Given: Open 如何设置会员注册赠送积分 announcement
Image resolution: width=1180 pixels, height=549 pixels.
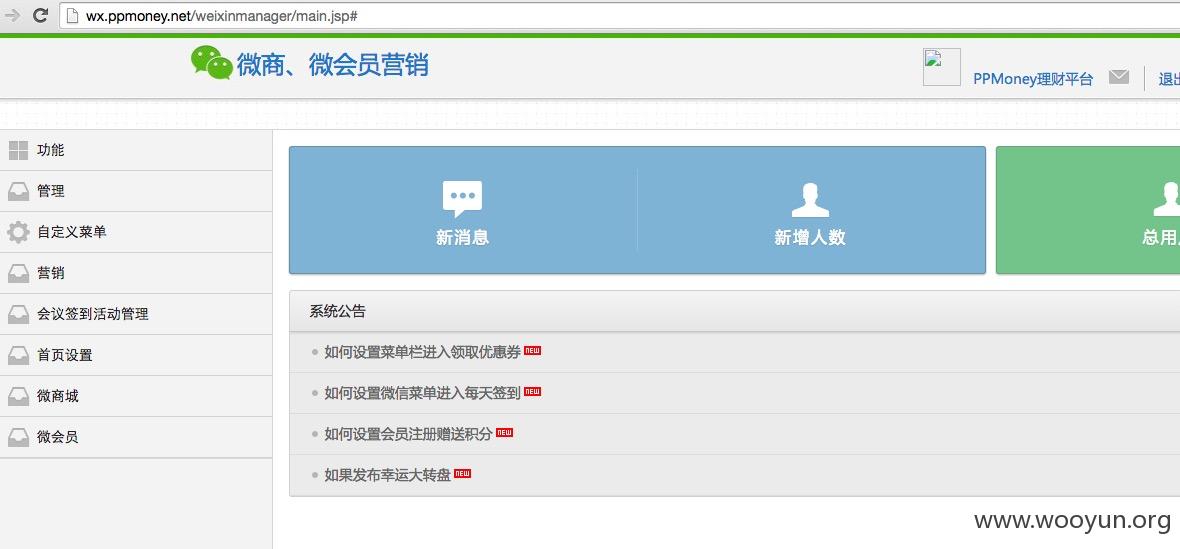Looking at the screenshot, I should pyautogui.click(x=409, y=434).
